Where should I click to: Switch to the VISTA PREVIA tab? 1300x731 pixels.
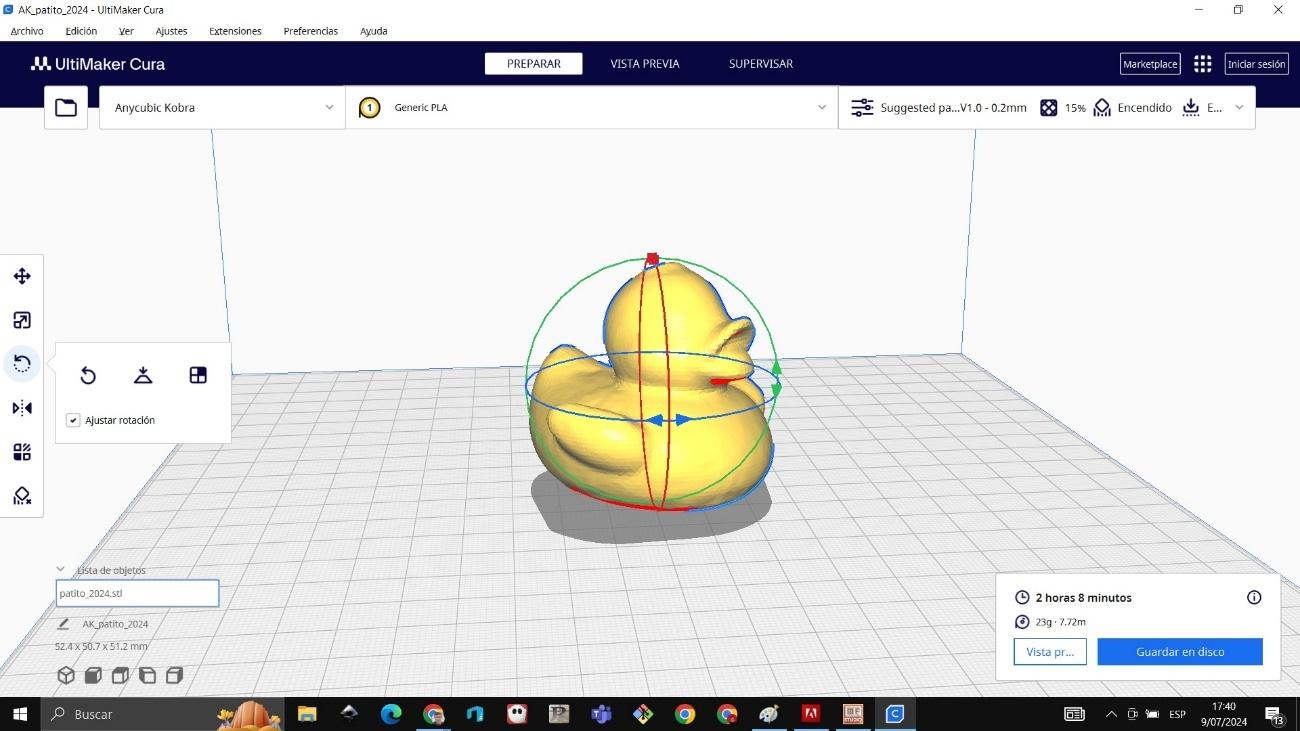click(x=644, y=64)
